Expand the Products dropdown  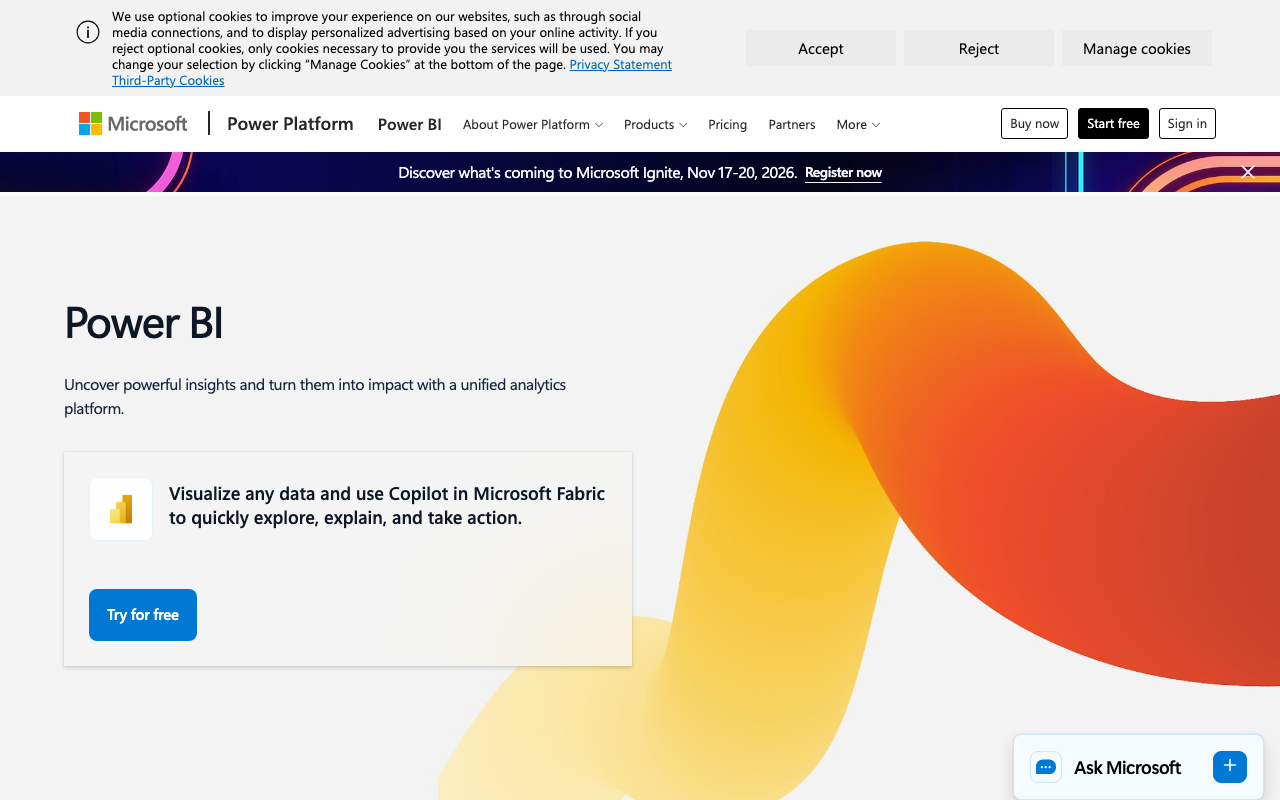pos(656,124)
